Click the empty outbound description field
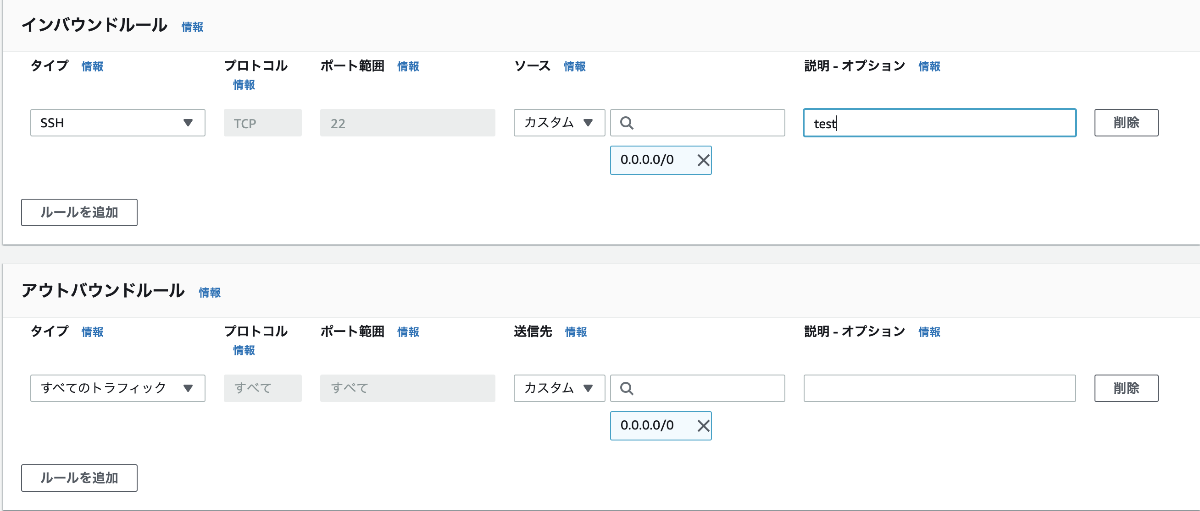The width and height of the screenshot is (1200, 511). (x=939, y=388)
